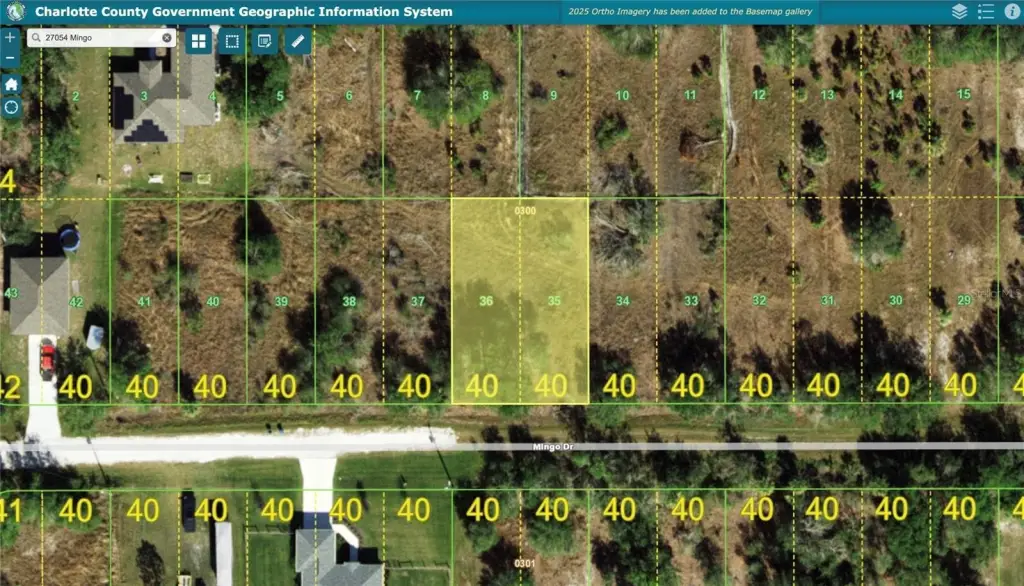Zoom out of the map

point(11,58)
